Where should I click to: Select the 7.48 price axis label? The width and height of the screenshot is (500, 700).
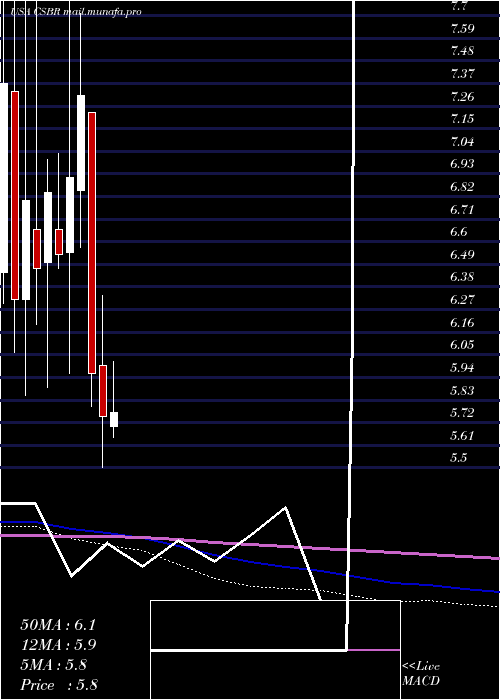pyautogui.click(x=462, y=51)
